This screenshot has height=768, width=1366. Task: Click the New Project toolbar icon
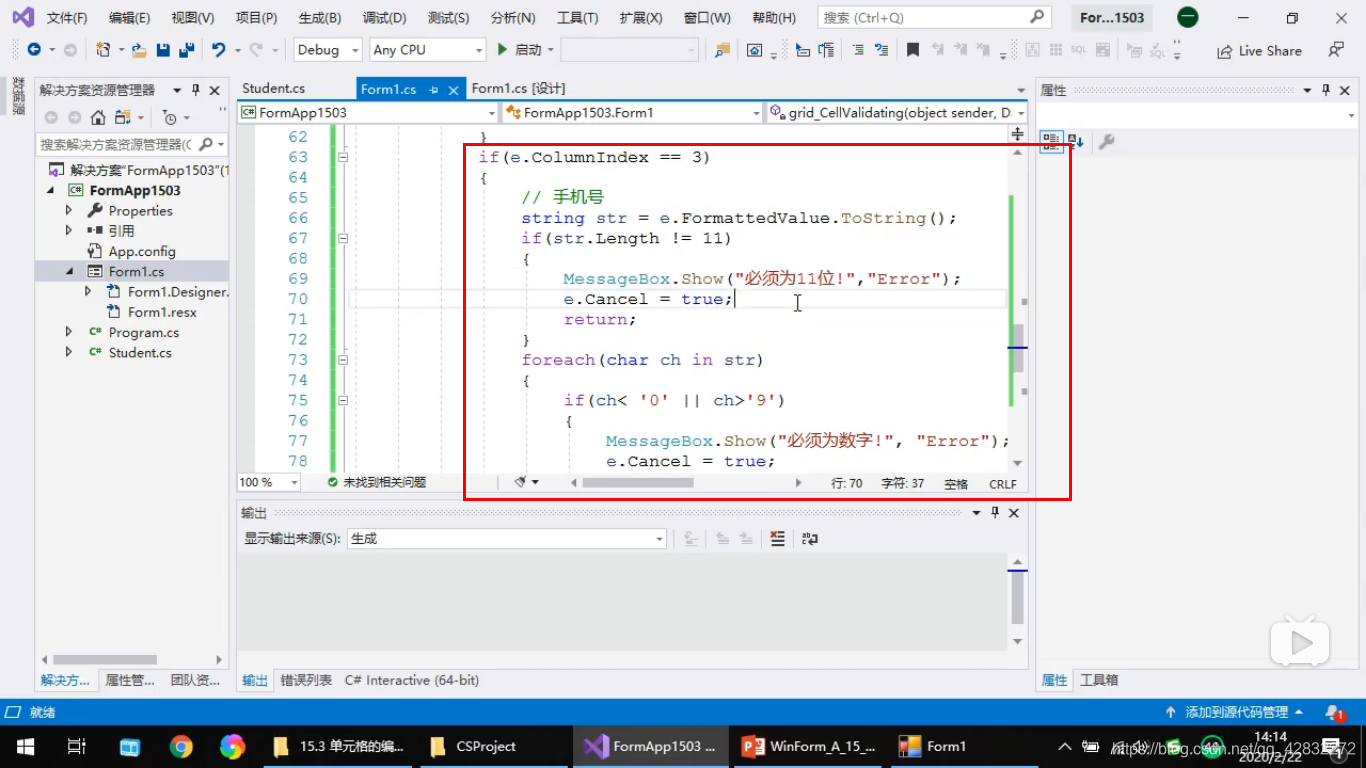pos(103,50)
